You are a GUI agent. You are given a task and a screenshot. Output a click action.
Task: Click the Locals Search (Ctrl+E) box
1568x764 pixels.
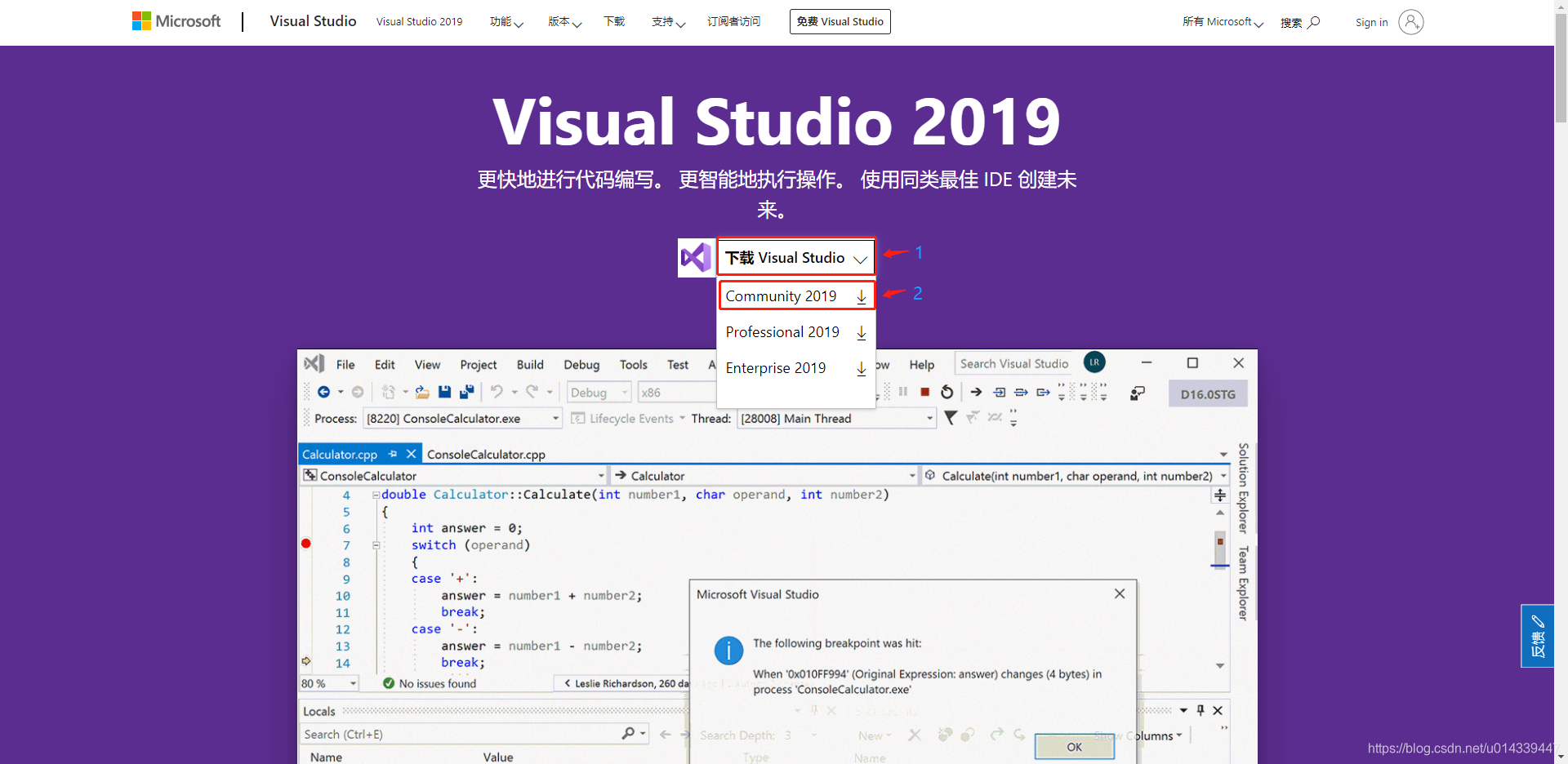coord(474,735)
